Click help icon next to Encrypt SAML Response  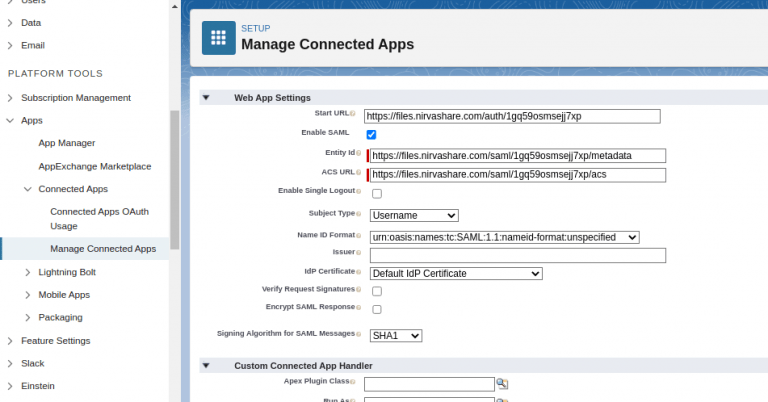click(359, 307)
